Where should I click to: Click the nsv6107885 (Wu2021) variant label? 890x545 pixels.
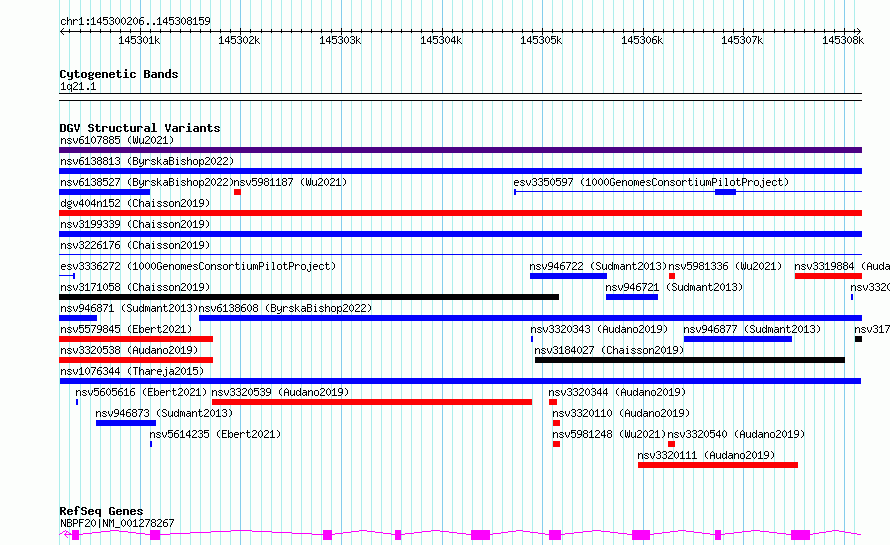coord(117,140)
